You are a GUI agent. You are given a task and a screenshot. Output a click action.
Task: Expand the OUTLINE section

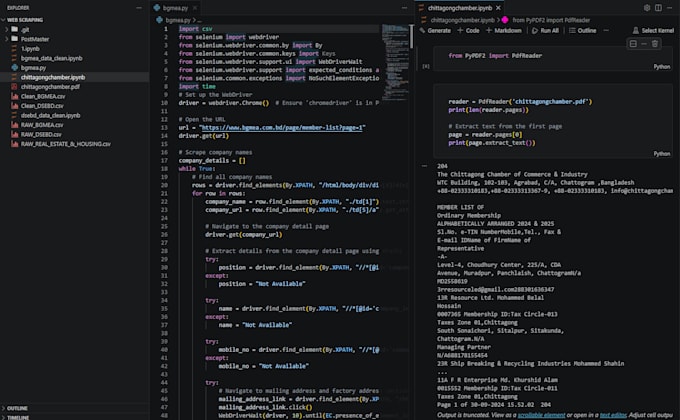click(15, 408)
